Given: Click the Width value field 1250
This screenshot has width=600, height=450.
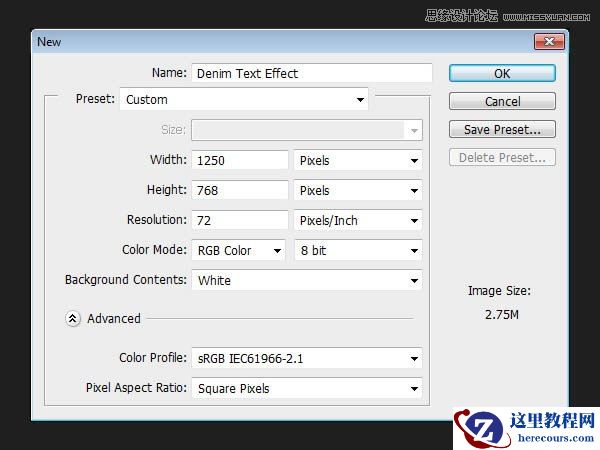Looking at the screenshot, I should (240, 160).
